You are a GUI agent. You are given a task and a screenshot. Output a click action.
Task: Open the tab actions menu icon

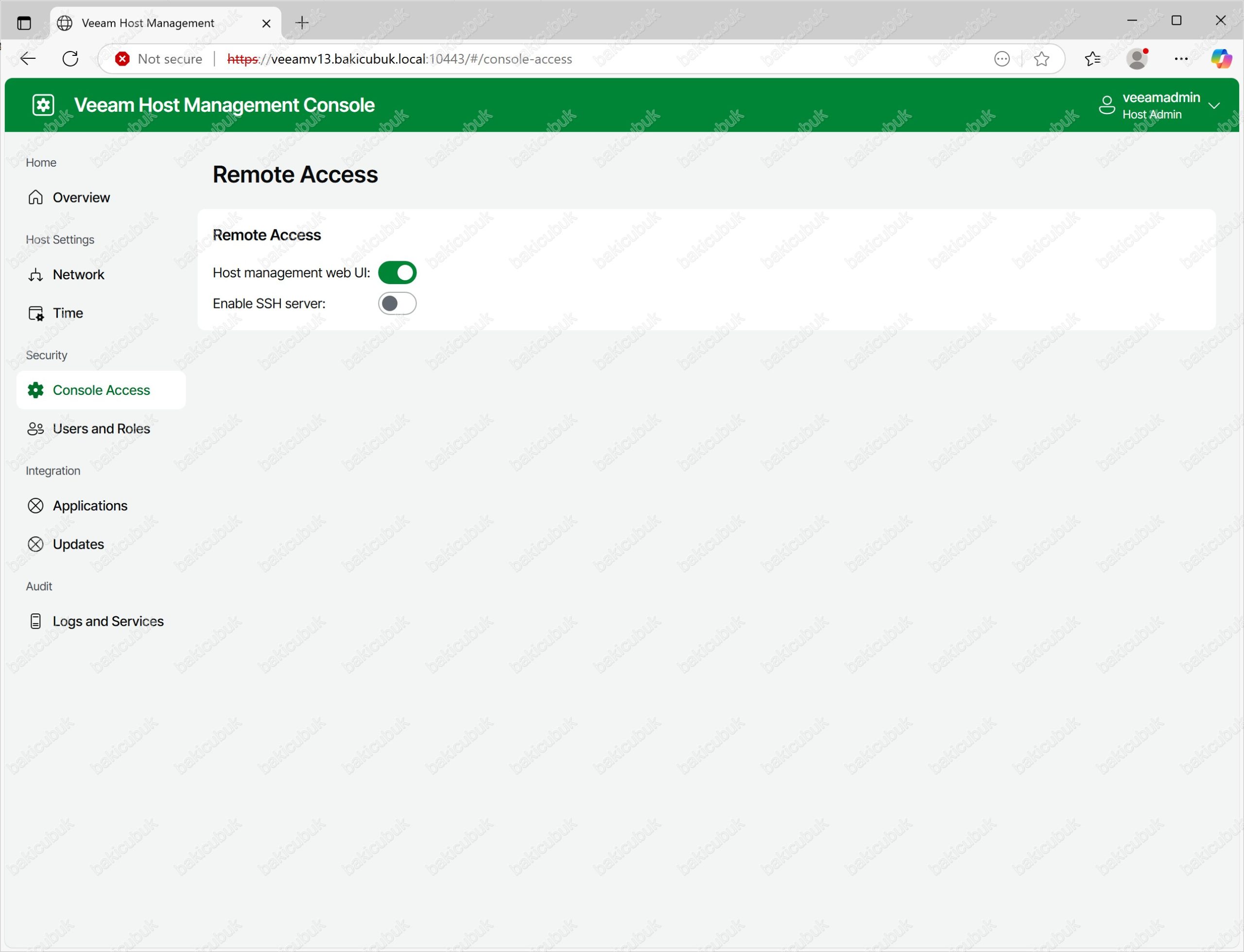[24, 23]
